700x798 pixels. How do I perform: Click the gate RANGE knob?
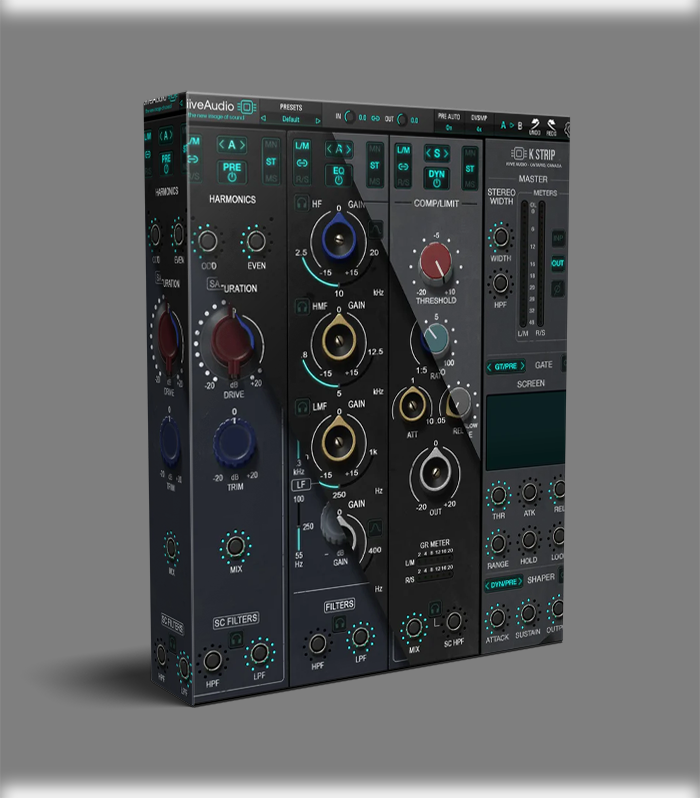498,543
